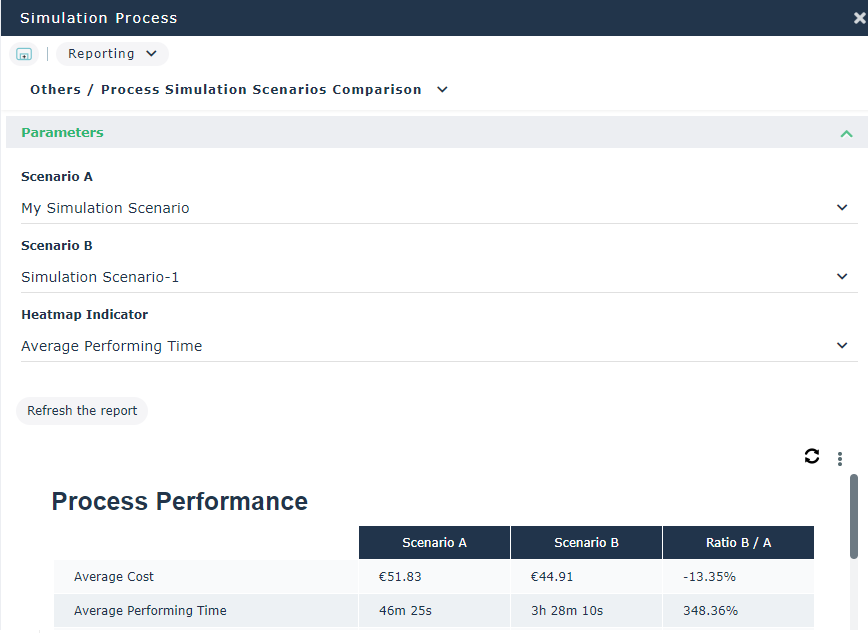Click the circular refresh arrows icon

coord(811,456)
